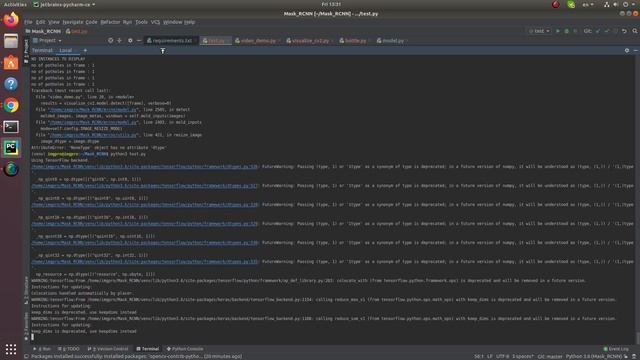The width and height of the screenshot is (640, 360).
Task: Click the Python 3.6 (Mask_RCNN) interpreter widget
Action: pyautogui.click(x=593, y=356)
